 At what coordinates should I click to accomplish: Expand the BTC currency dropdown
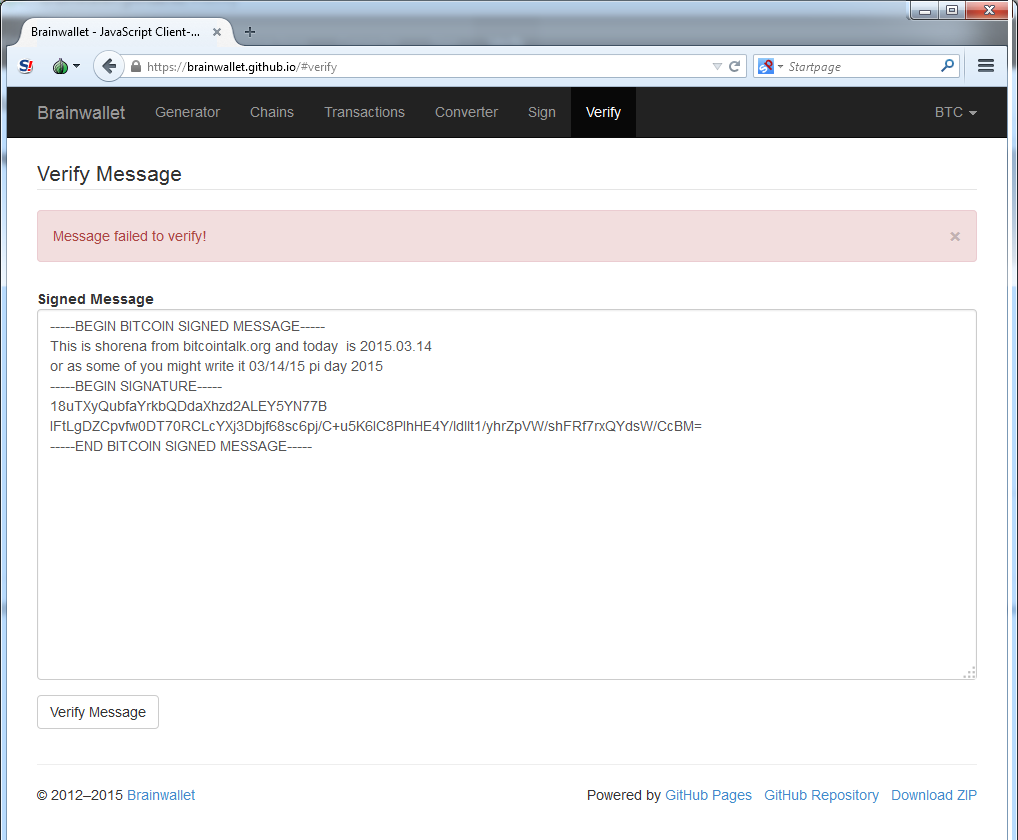956,112
